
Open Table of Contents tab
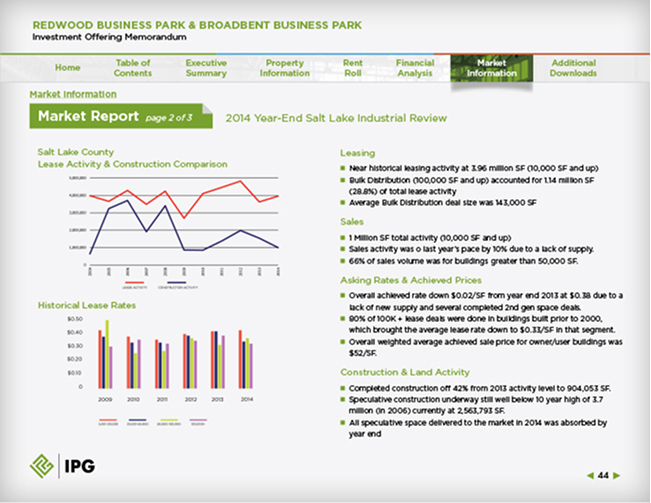(133, 68)
